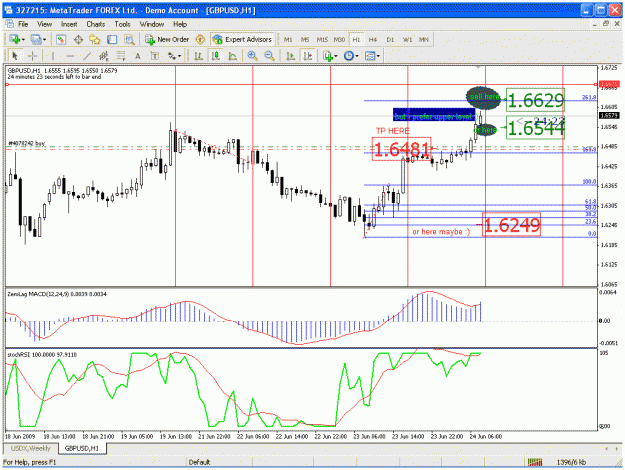Switch timeframe to MN
This screenshot has height=470, width=625.
[x=424, y=39]
